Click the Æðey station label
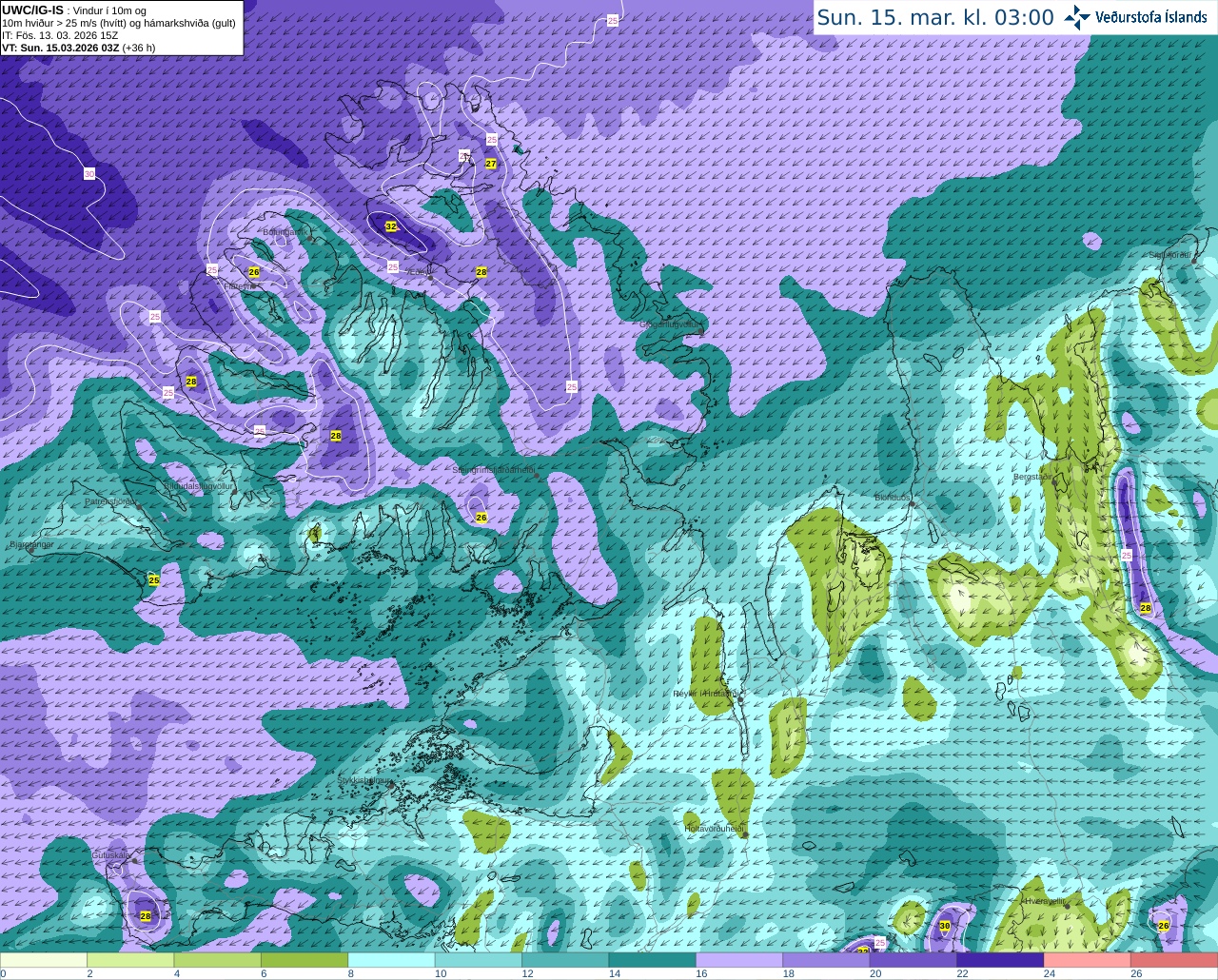This screenshot has width=1218, height=980. pos(420,272)
